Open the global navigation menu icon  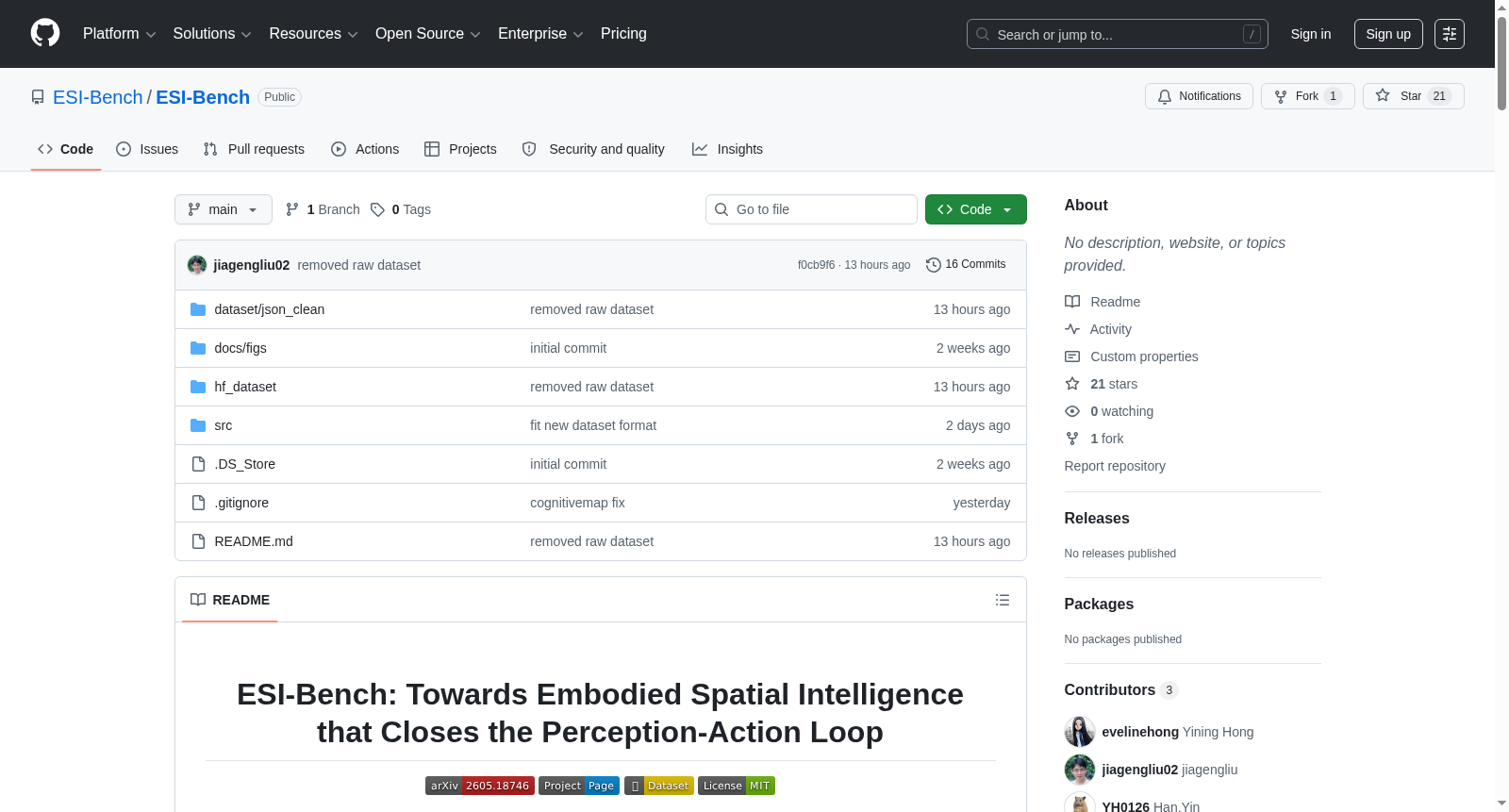pyautogui.click(x=1450, y=34)
